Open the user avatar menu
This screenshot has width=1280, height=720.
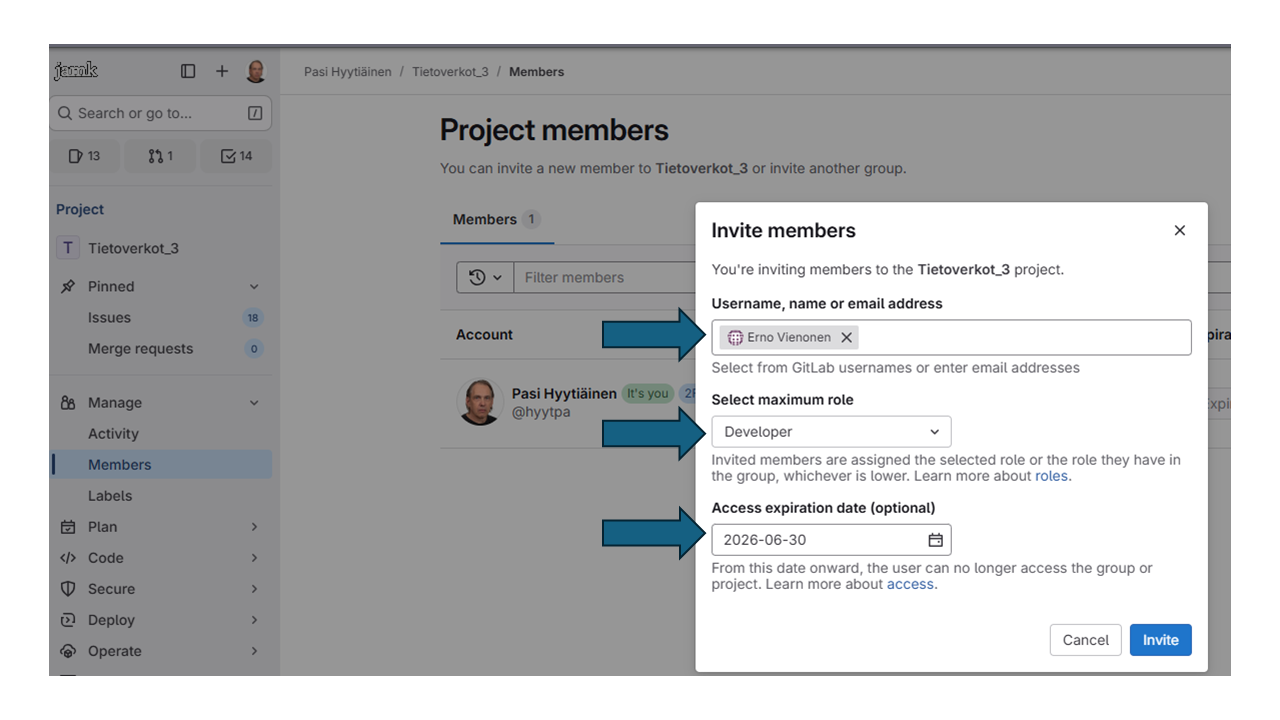[256, 71]
